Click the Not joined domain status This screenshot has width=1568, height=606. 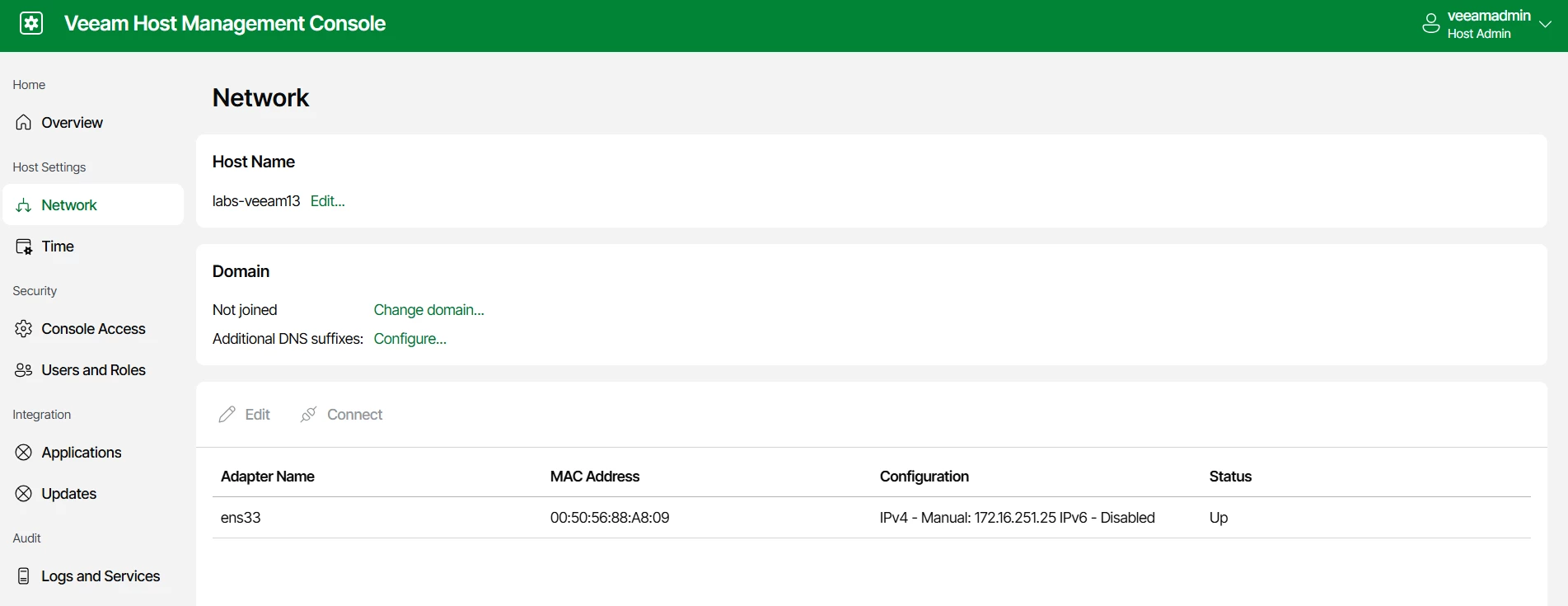click(x=245, y=310)
